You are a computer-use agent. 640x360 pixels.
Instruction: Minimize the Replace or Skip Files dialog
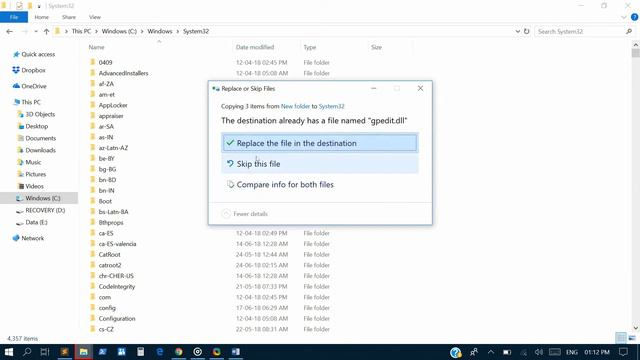(x=373, y=88)
